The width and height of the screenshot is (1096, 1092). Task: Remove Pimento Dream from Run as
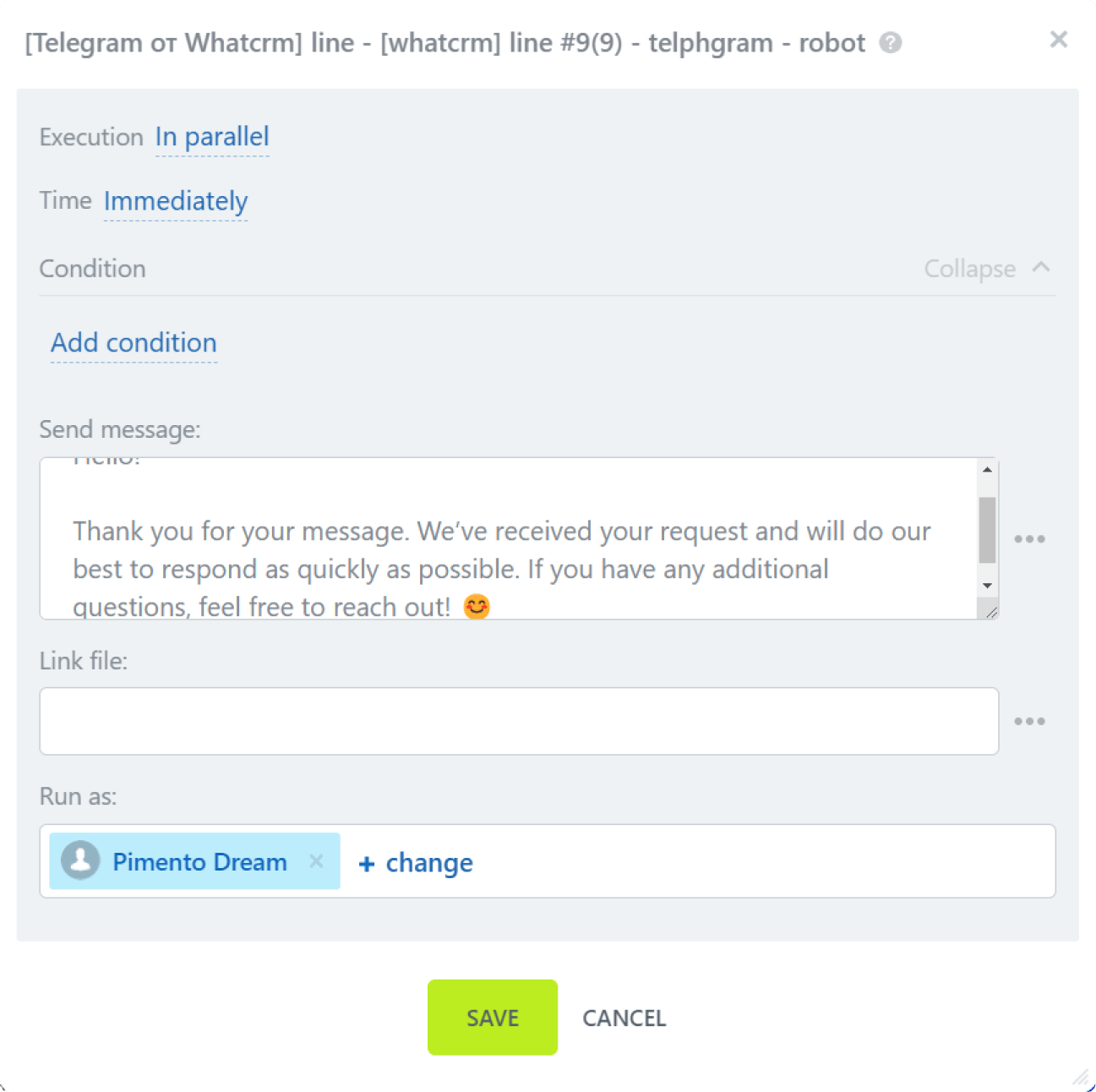pyautogui.click(x=317, y=861)
